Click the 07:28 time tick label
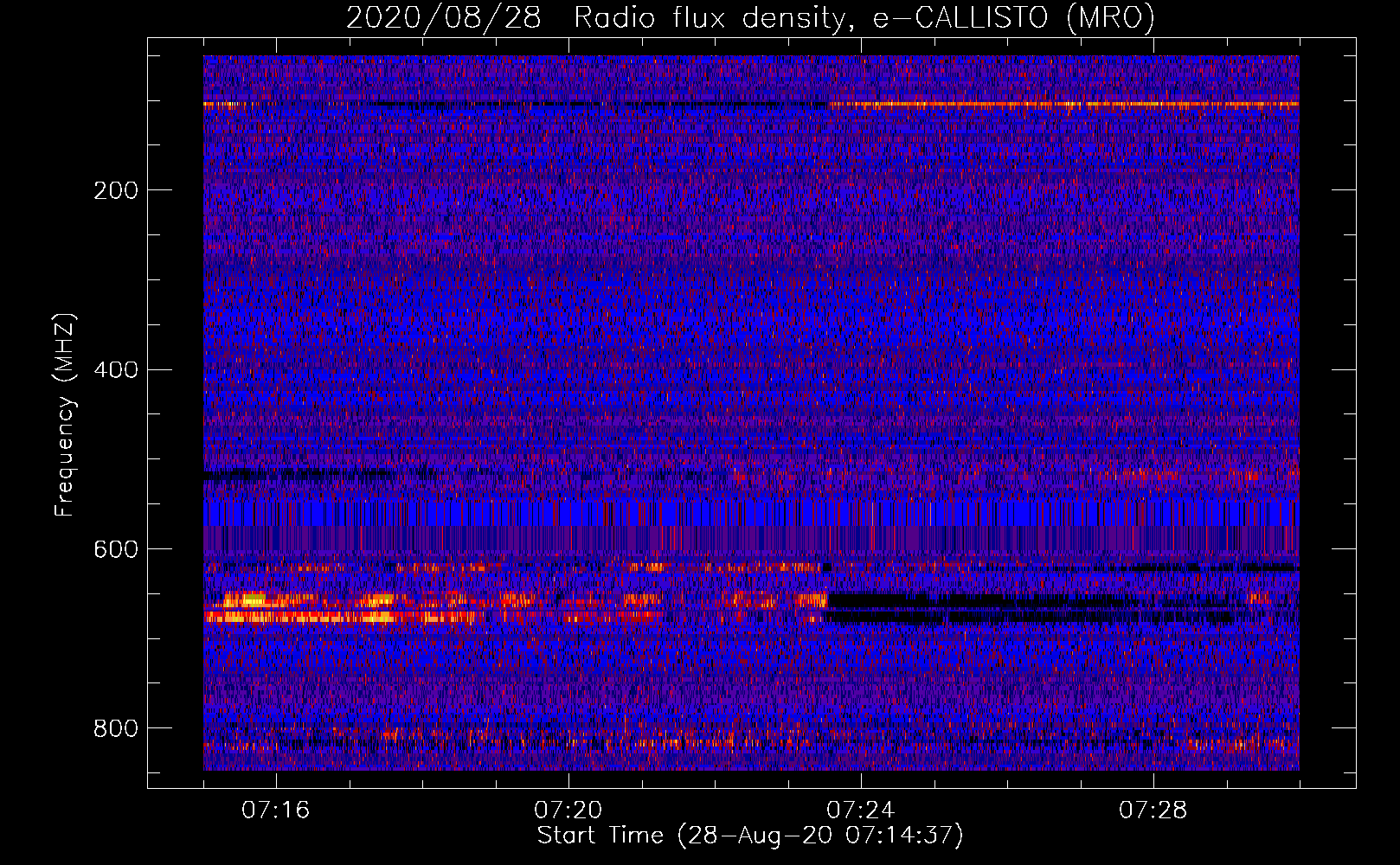 point(1153,811)
